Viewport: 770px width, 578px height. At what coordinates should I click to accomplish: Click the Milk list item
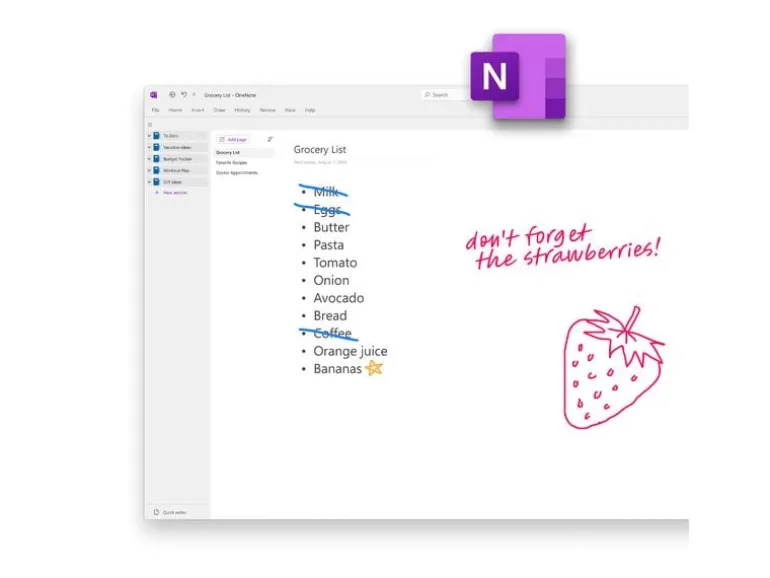point(326,192)
